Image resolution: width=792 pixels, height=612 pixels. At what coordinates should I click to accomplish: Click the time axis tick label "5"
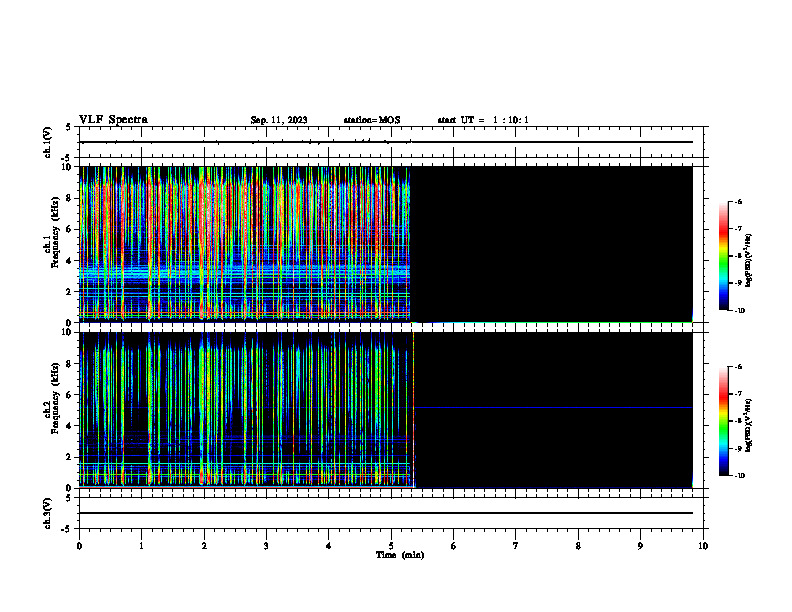pyautogui.click(x=391, y=546)
